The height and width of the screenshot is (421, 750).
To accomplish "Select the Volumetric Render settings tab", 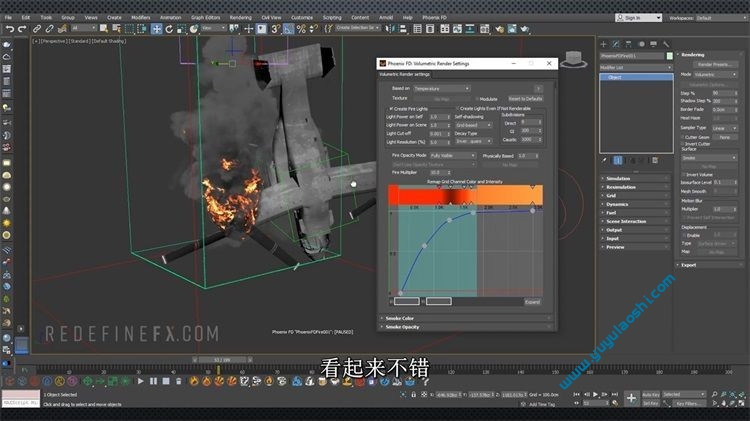I will click(x=404, y=74).
